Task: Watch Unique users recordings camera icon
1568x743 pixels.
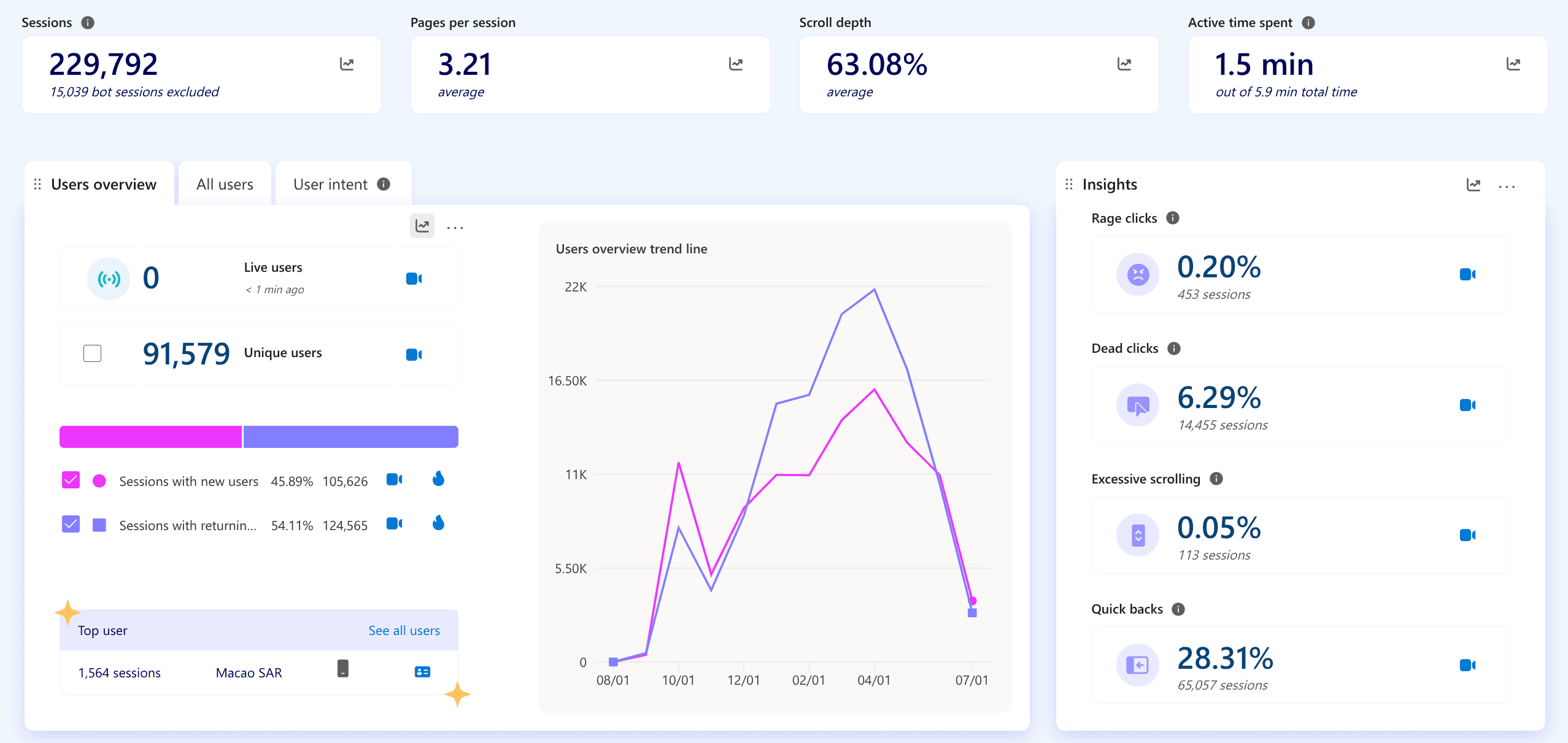Action: (414, 355)
